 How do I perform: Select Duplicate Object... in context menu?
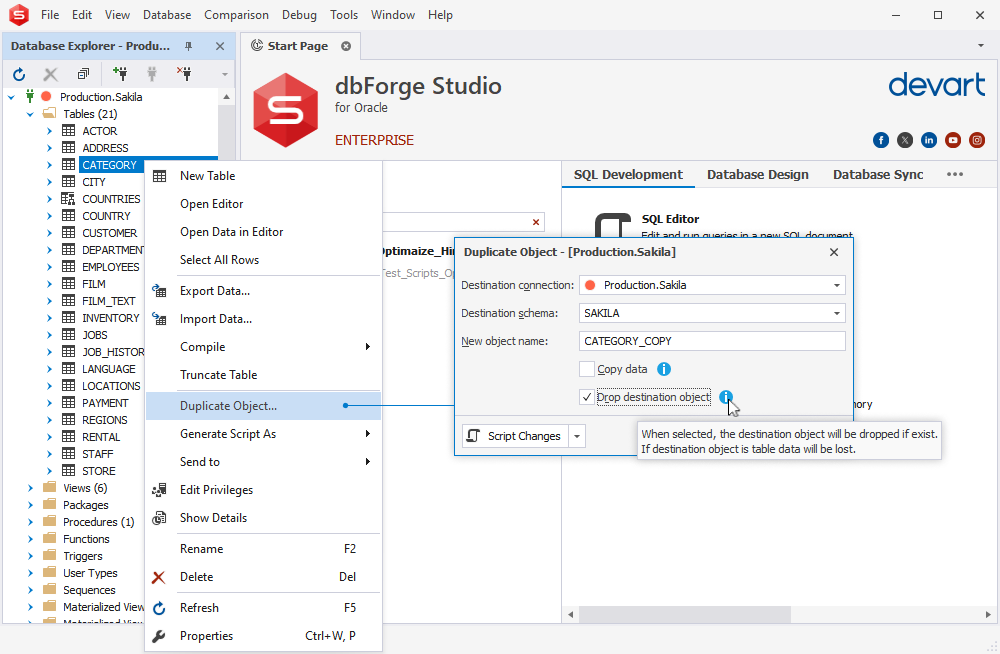pyautogui.click(x=263, y=406)
